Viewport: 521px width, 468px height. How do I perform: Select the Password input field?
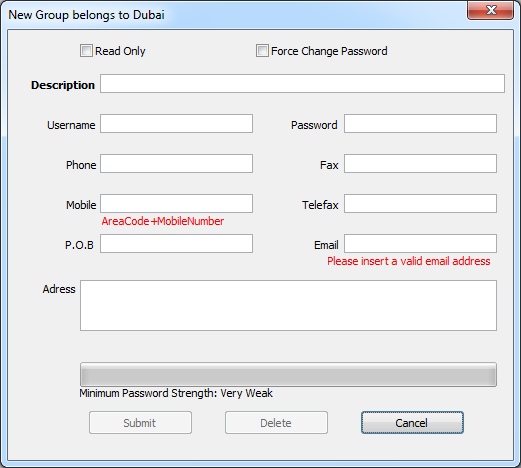(420, 124)
